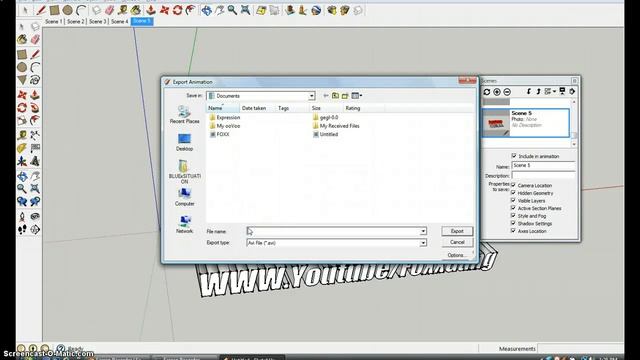Select the Freehand tool in left toolbar
The height and width of the screenshot is (360, 640).
35,80
